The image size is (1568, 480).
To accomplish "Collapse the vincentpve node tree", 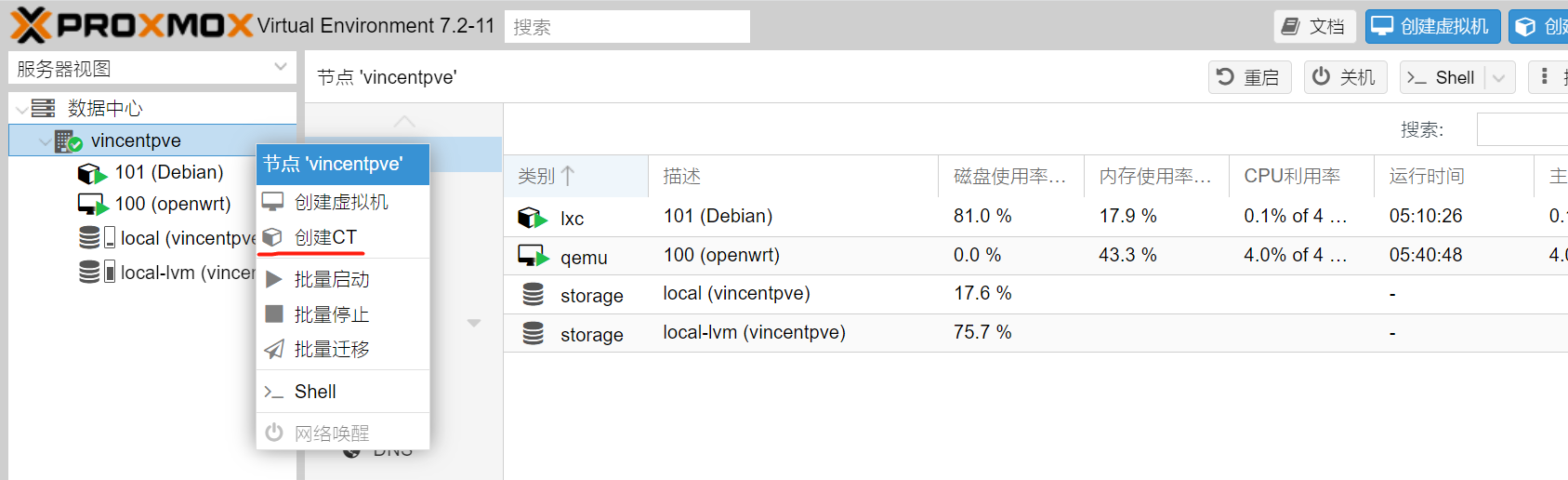I will (46, 141).
